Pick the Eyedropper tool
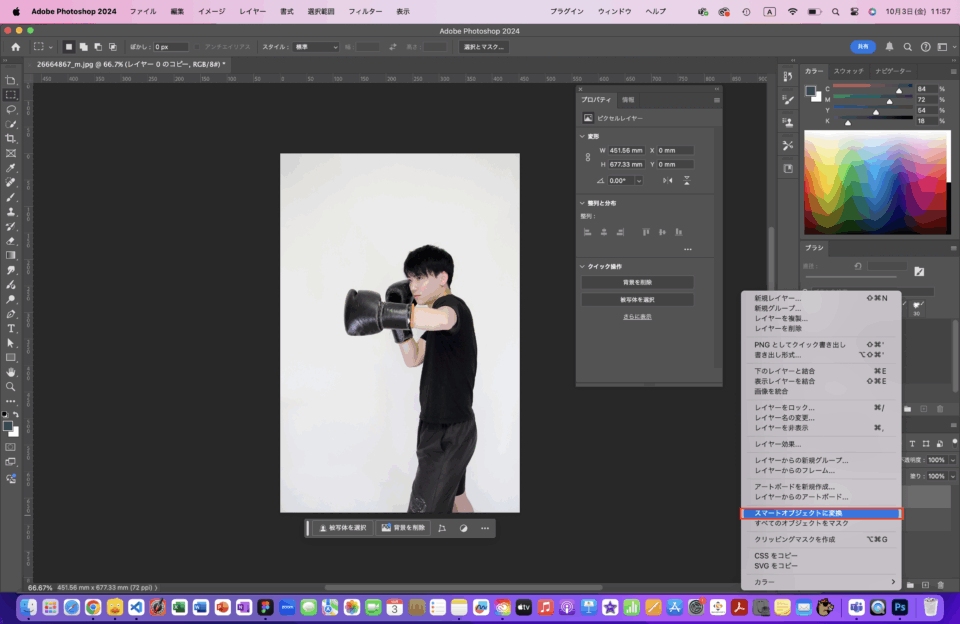The width and height of the screenshot is (960, 624). pyautogui.click(x=11, y=168)
